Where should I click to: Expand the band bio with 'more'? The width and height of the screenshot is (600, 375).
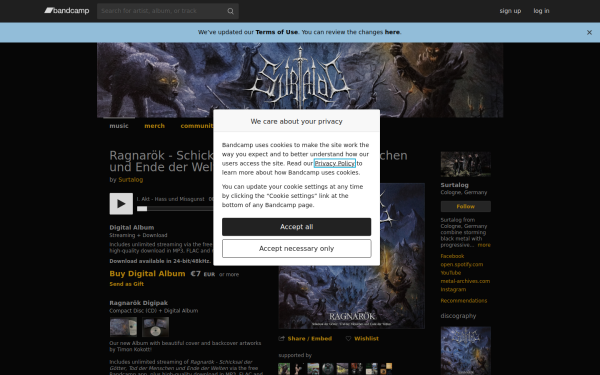[x=484, y=245]
